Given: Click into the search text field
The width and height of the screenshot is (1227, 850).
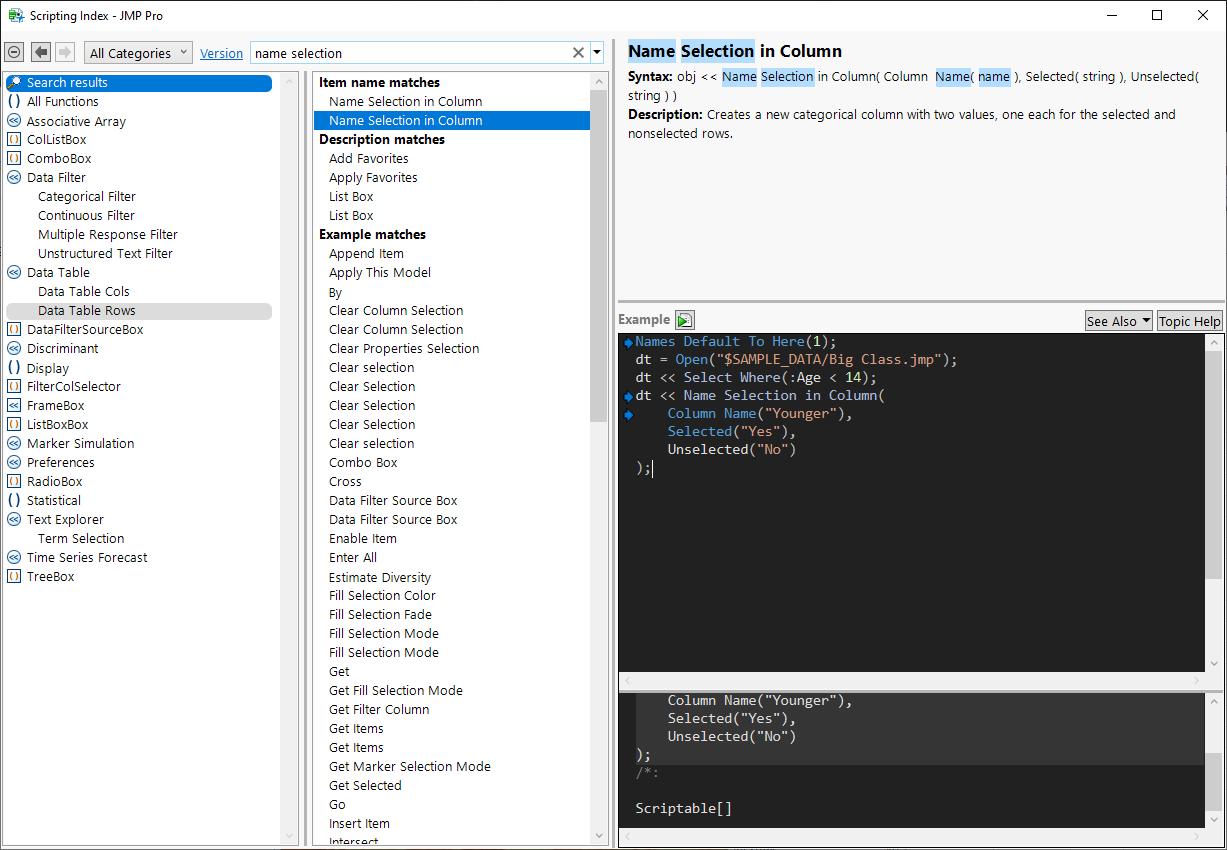Looking at the screenshot, I should point(410,53).
